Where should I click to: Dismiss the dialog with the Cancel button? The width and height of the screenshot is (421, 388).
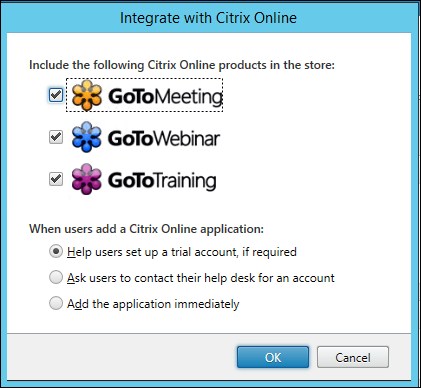(x=353, y=357)
